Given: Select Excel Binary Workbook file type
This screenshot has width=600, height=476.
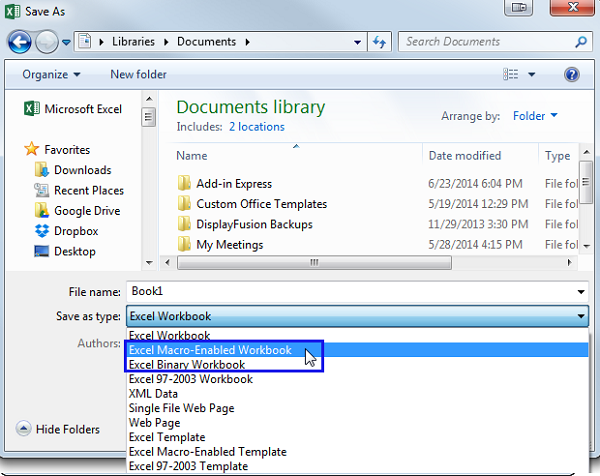Looking at the screenshot, I should pos(187,365).
